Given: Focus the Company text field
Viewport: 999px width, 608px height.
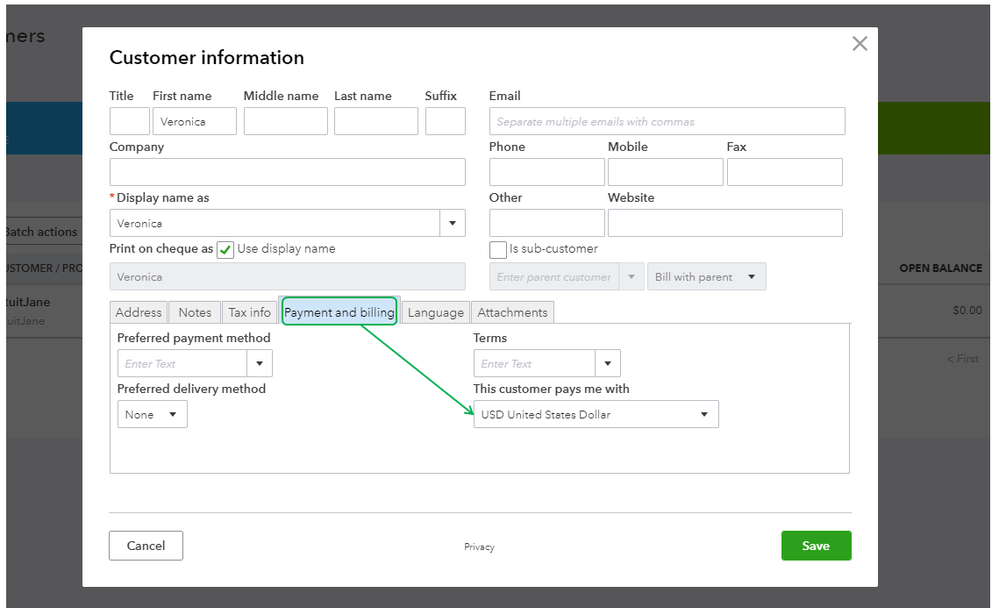Looking at the screenshot, I should point(287,172).
